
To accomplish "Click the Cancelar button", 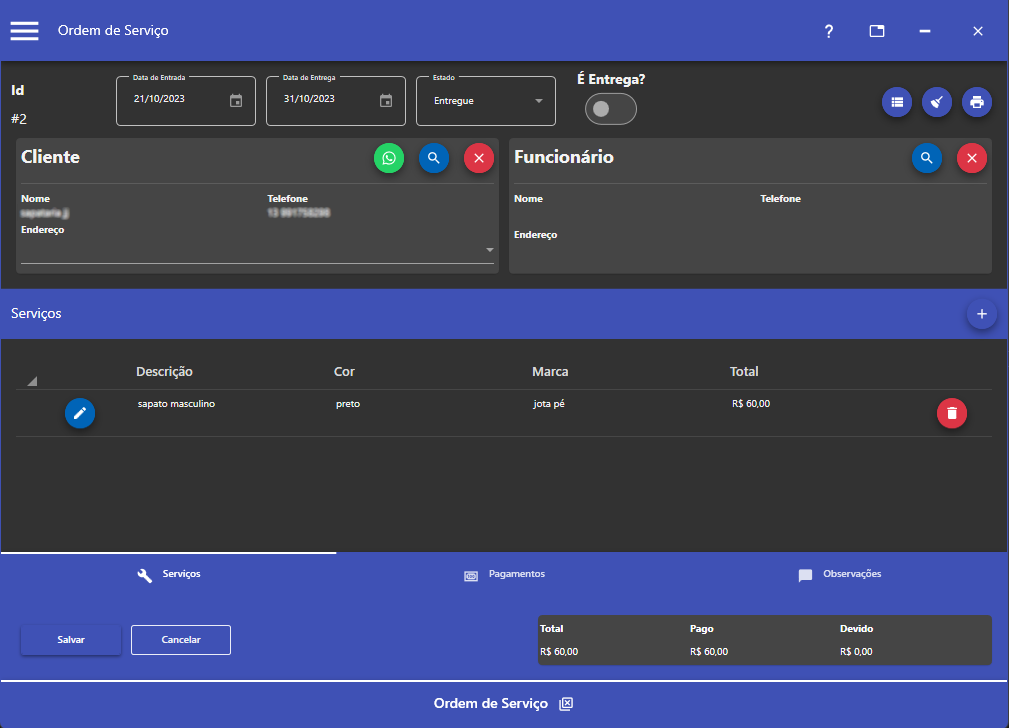I will point(181,640).
